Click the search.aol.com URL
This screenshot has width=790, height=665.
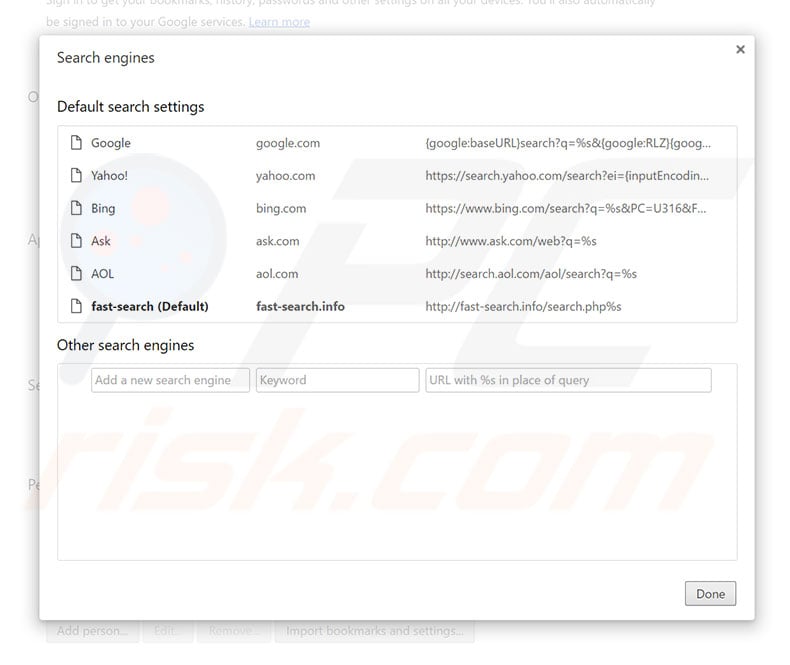pyautogui.click(x=531, y=274)
